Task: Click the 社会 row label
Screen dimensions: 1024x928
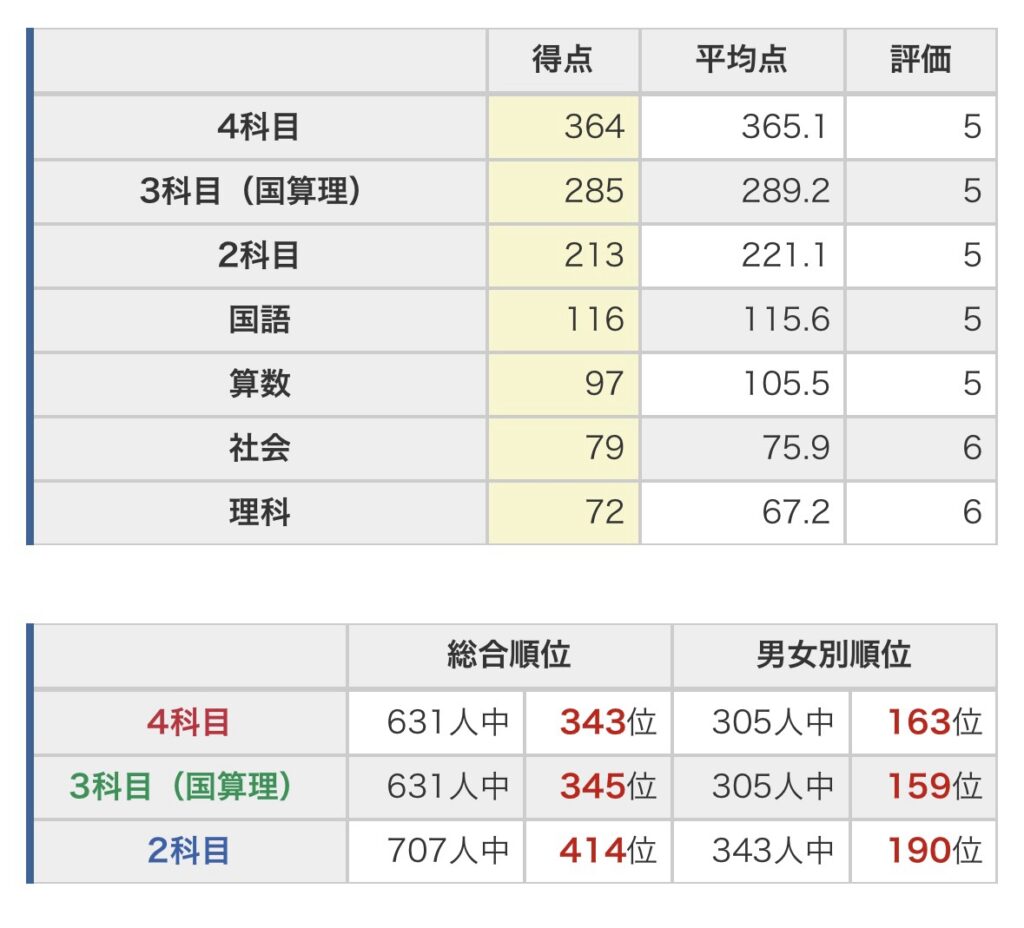Action: (259, 447)
